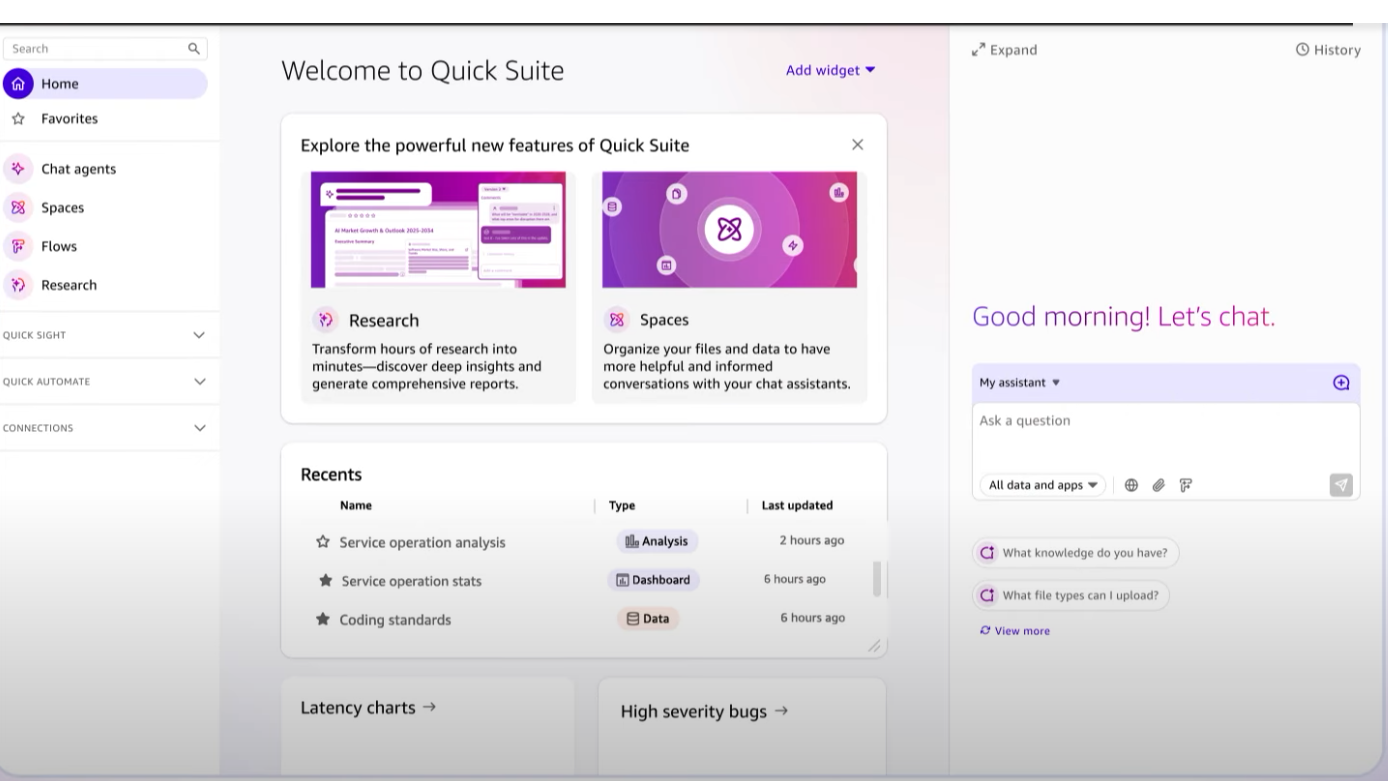The height and width of the screenshot is (781, 1388).
Task: Click the Ask a question input field
Action: point(1165,432)
